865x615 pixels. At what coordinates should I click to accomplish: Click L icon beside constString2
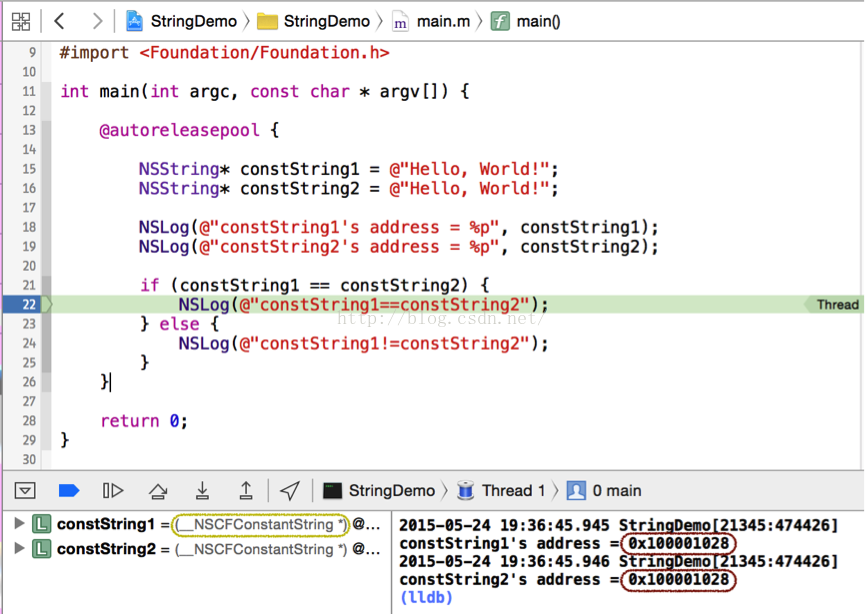point(42,549)
